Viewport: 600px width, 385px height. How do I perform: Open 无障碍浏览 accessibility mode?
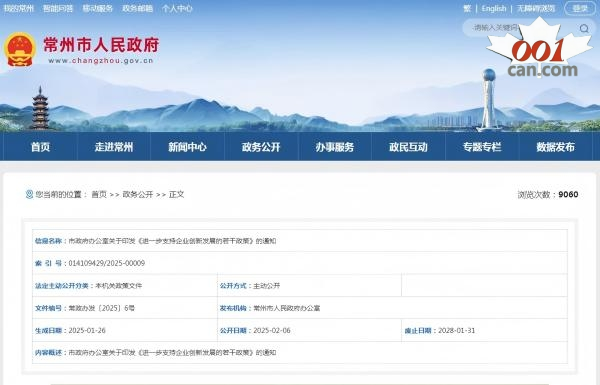[x=536, y=8]
